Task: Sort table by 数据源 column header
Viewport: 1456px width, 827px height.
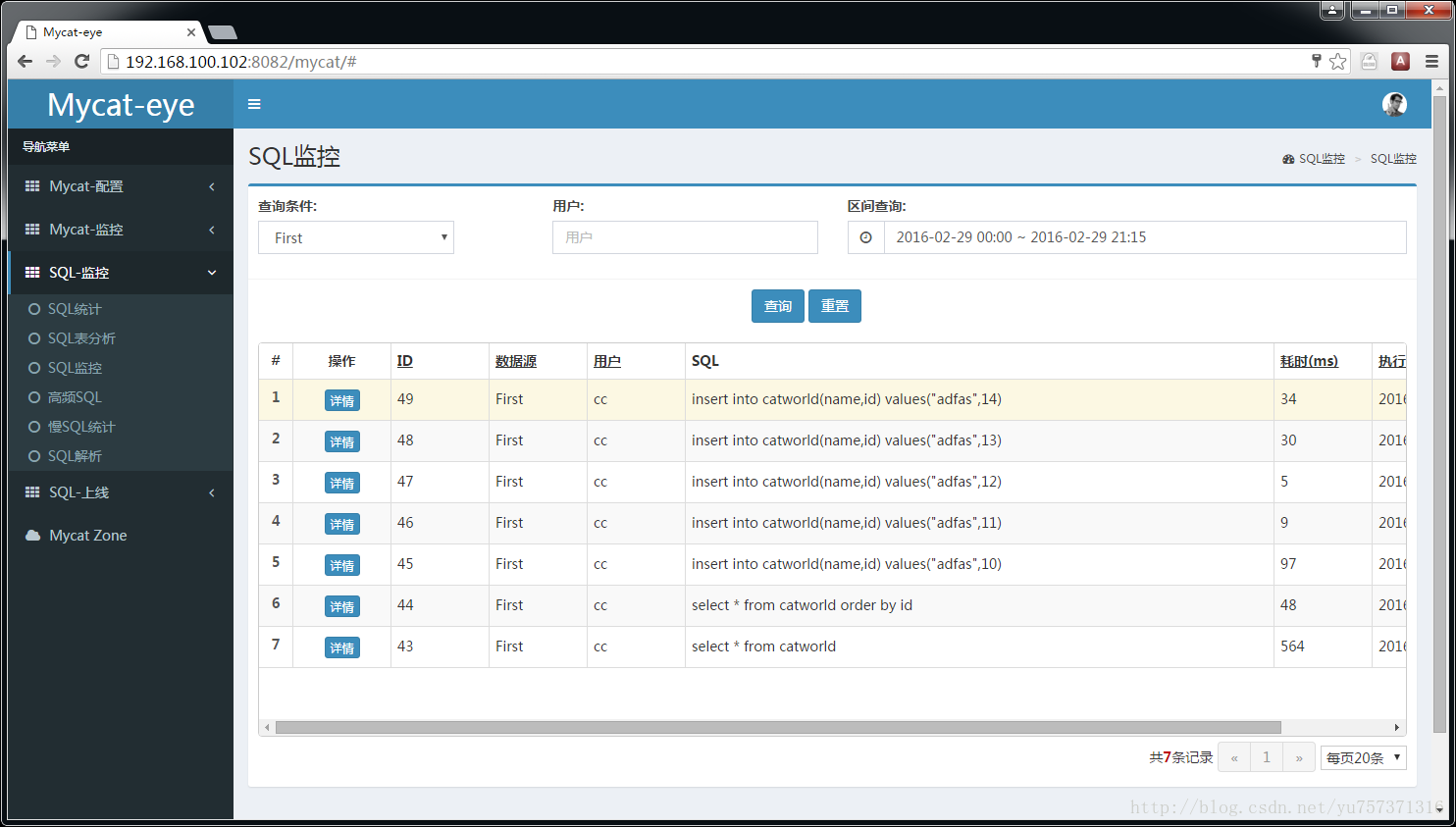Action: 516,361
